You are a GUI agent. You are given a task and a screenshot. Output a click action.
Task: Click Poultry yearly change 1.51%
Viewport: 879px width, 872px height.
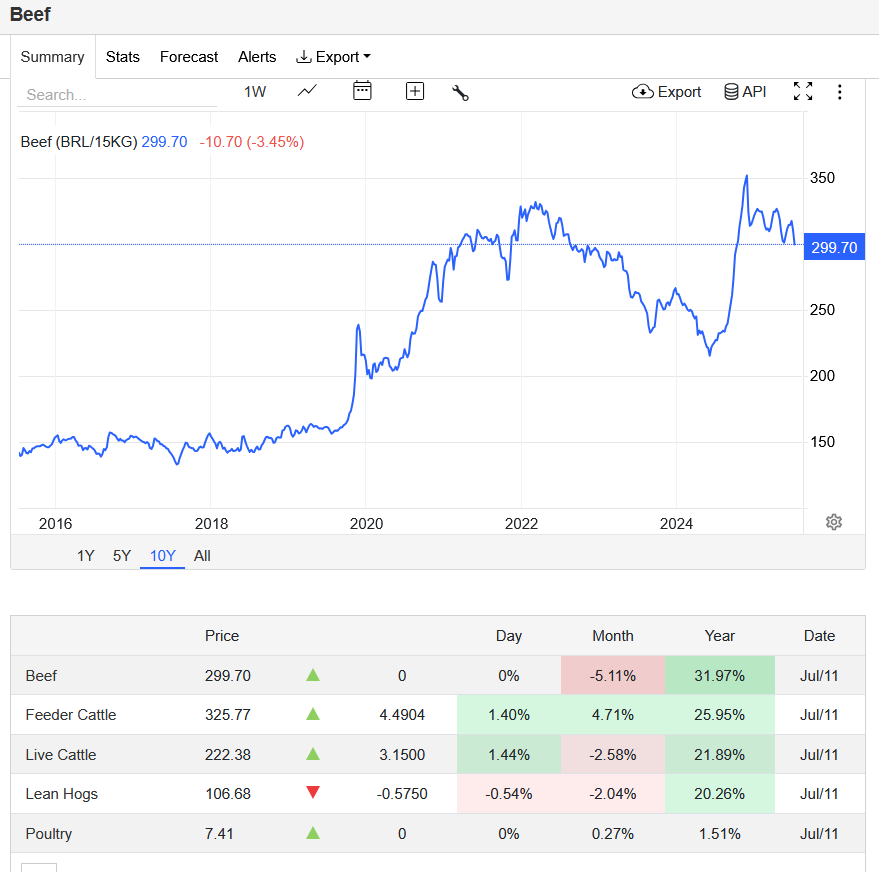(x=720, y=834)
